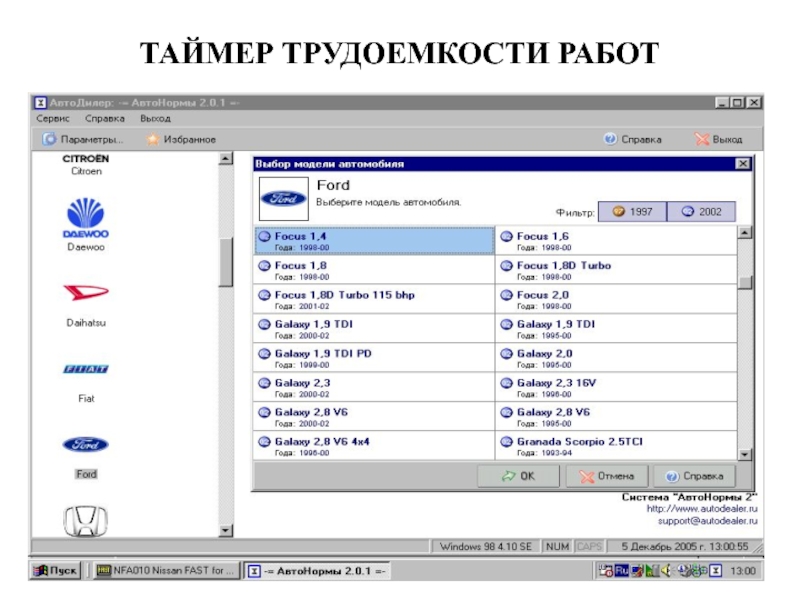Click the model list scrollbar thumb
Viewport: 800px width, 600px height.
(745, 283)
